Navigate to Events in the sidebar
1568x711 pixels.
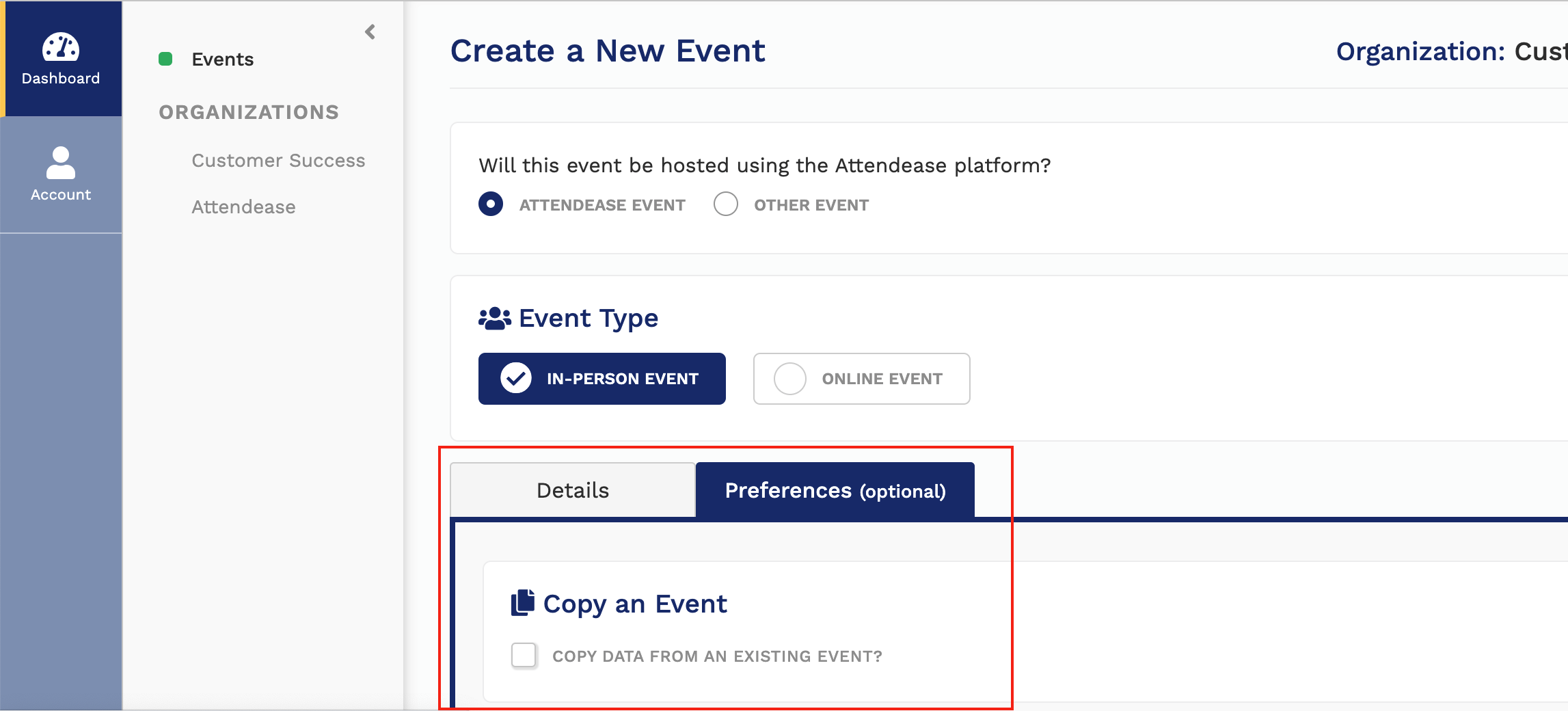coord(222,59)
